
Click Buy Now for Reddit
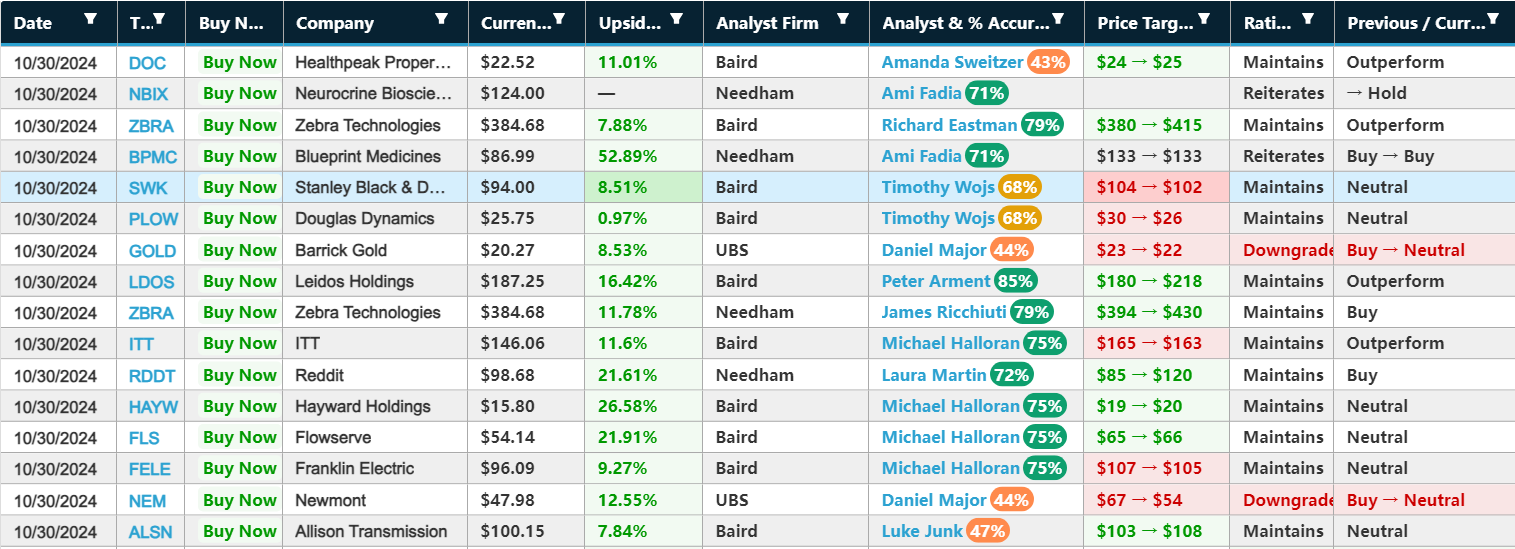click(x=240, y=375)
